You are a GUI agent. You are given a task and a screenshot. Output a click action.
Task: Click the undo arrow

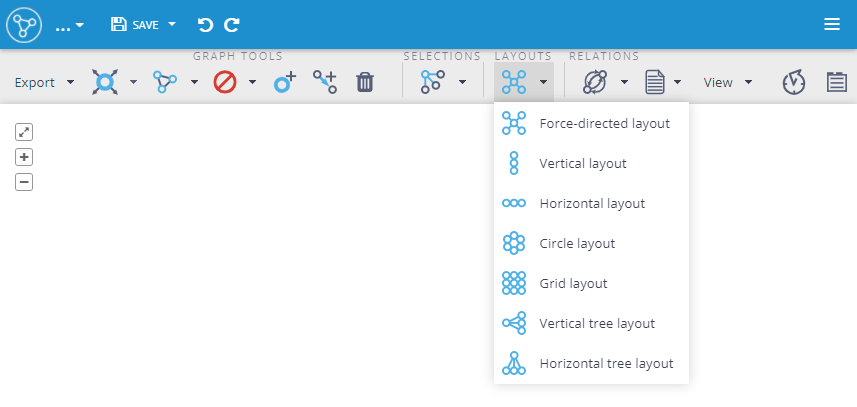(205, 25)
